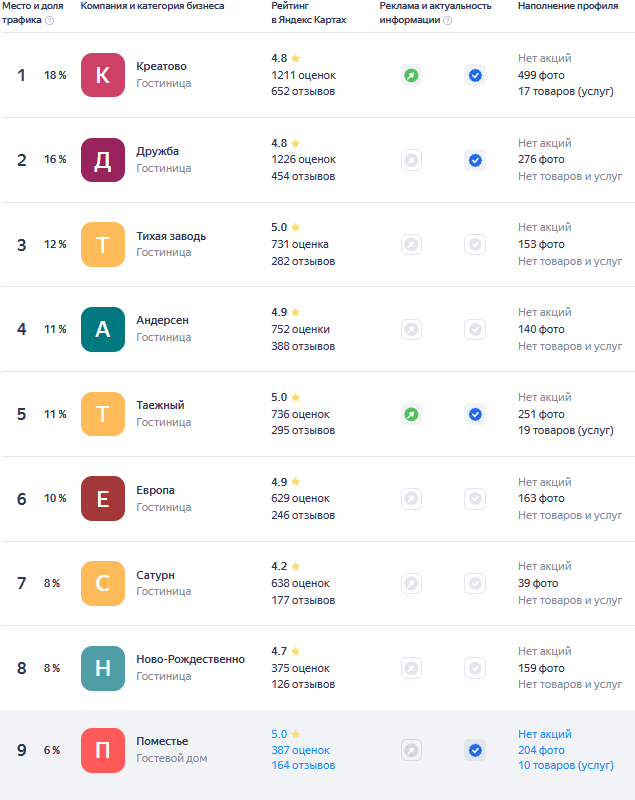Click the 164 отзывов link for Поместье
The height and width of the screenshot is (800, 635).
(x=303, y=766)
